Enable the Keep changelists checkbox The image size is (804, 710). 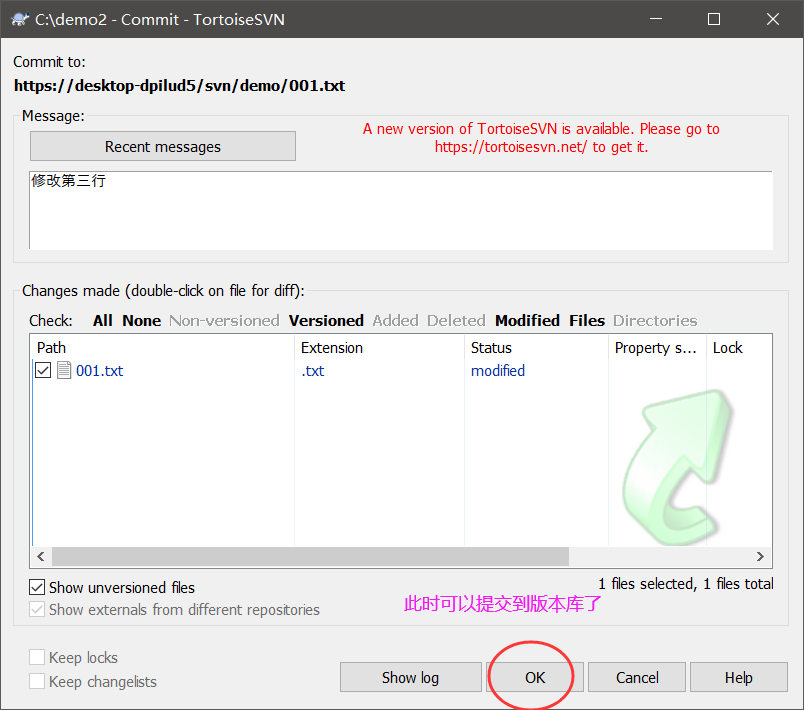click(37, 681)
